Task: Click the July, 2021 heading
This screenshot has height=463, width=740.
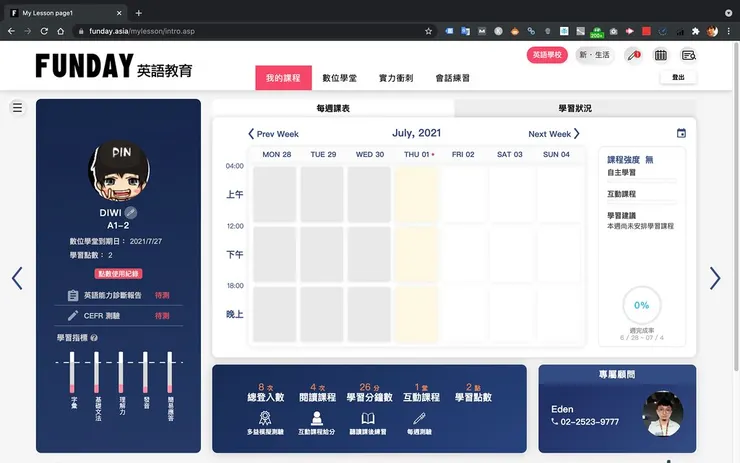Action: click(x=416, y=133)
